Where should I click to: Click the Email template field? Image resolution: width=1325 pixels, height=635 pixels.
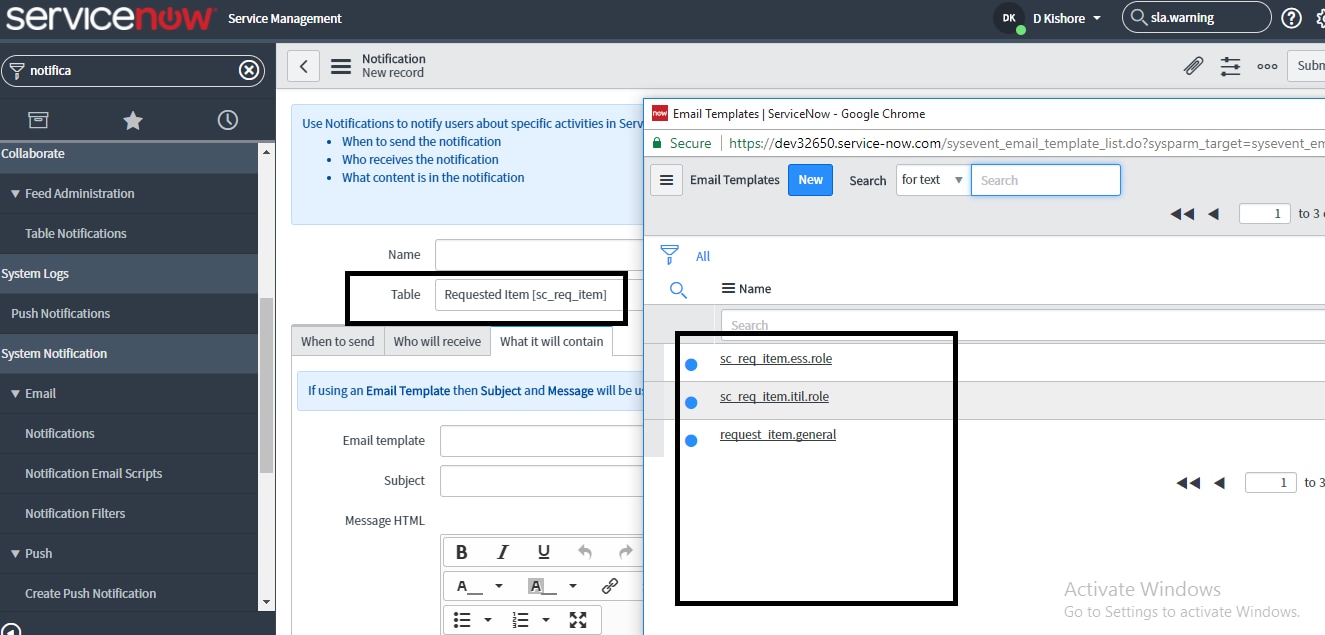click(541, 440)
